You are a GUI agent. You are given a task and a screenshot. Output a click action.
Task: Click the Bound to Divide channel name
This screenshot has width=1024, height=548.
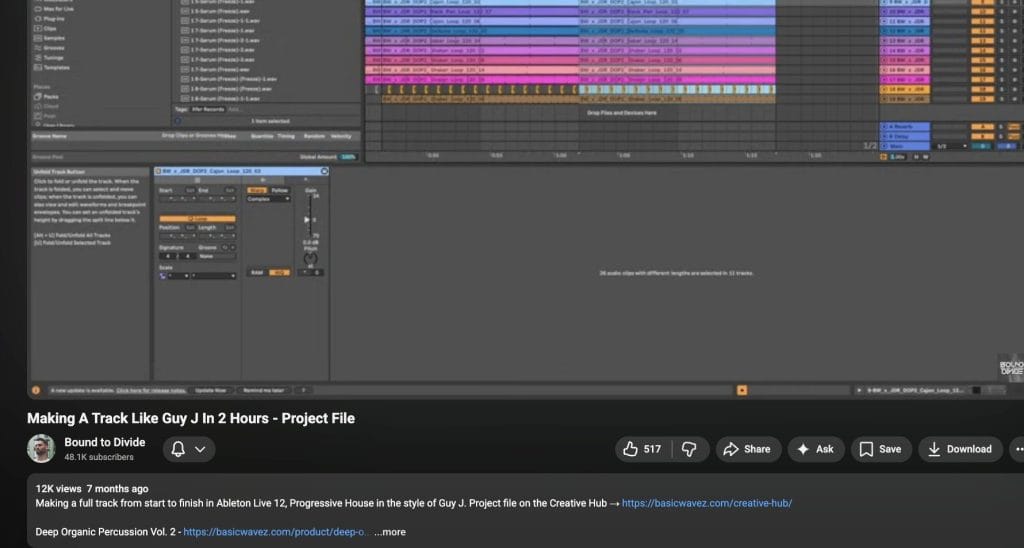(x=105, y=442)
